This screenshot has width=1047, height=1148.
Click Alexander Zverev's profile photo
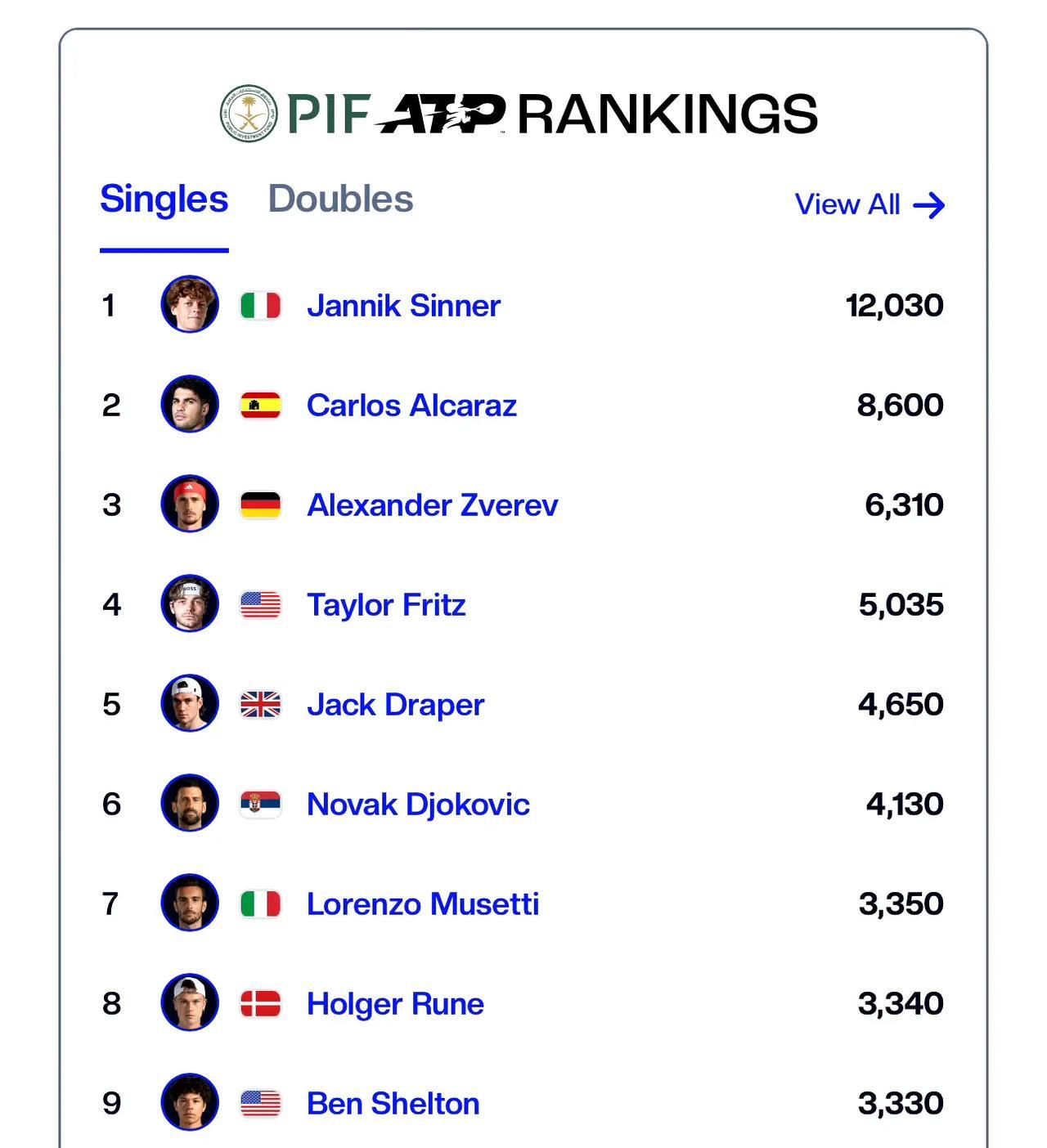click(x=190, y=504)
